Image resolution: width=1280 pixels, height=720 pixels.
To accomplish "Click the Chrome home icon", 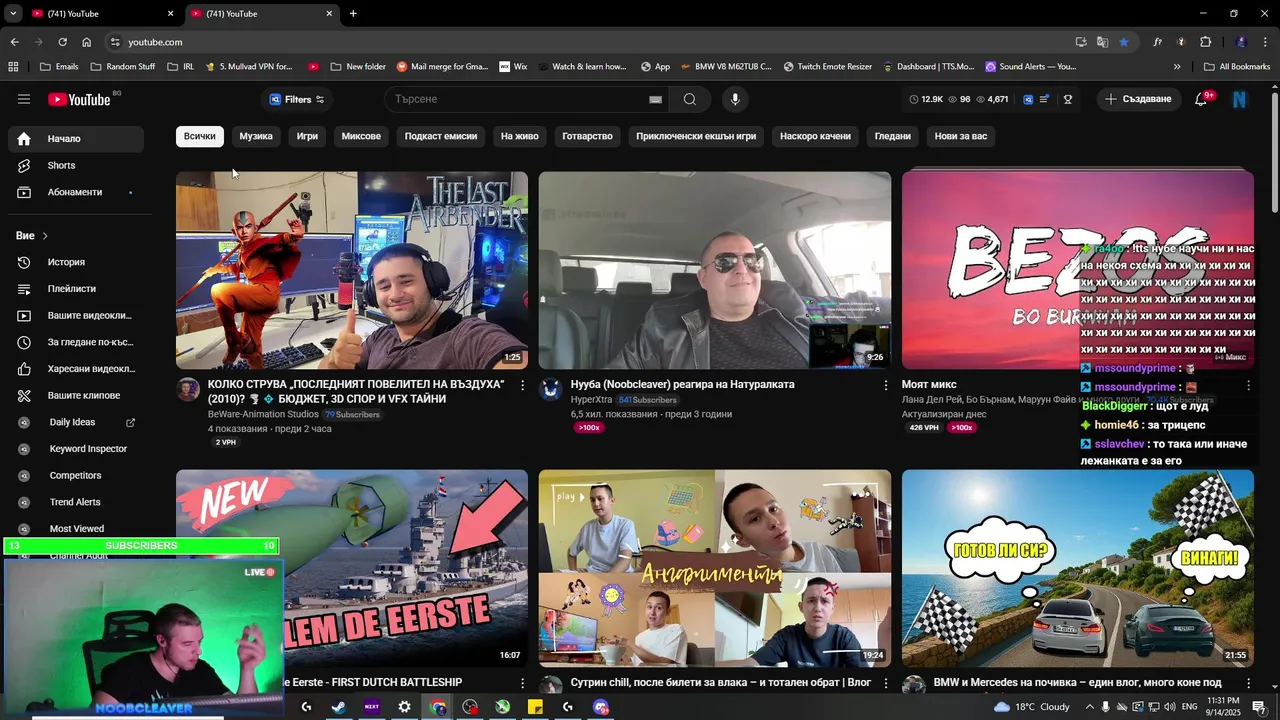I will pyautogui.click(x=86, y=42).
